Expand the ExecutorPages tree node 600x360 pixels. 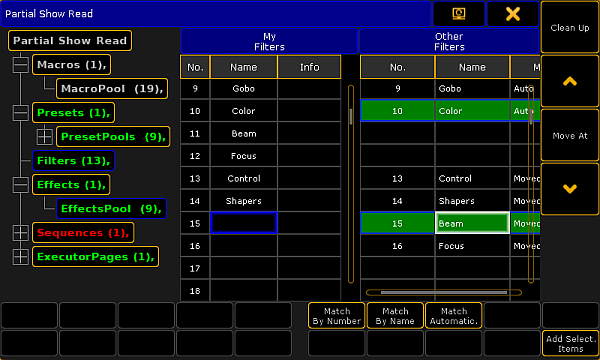coord(20,257)
